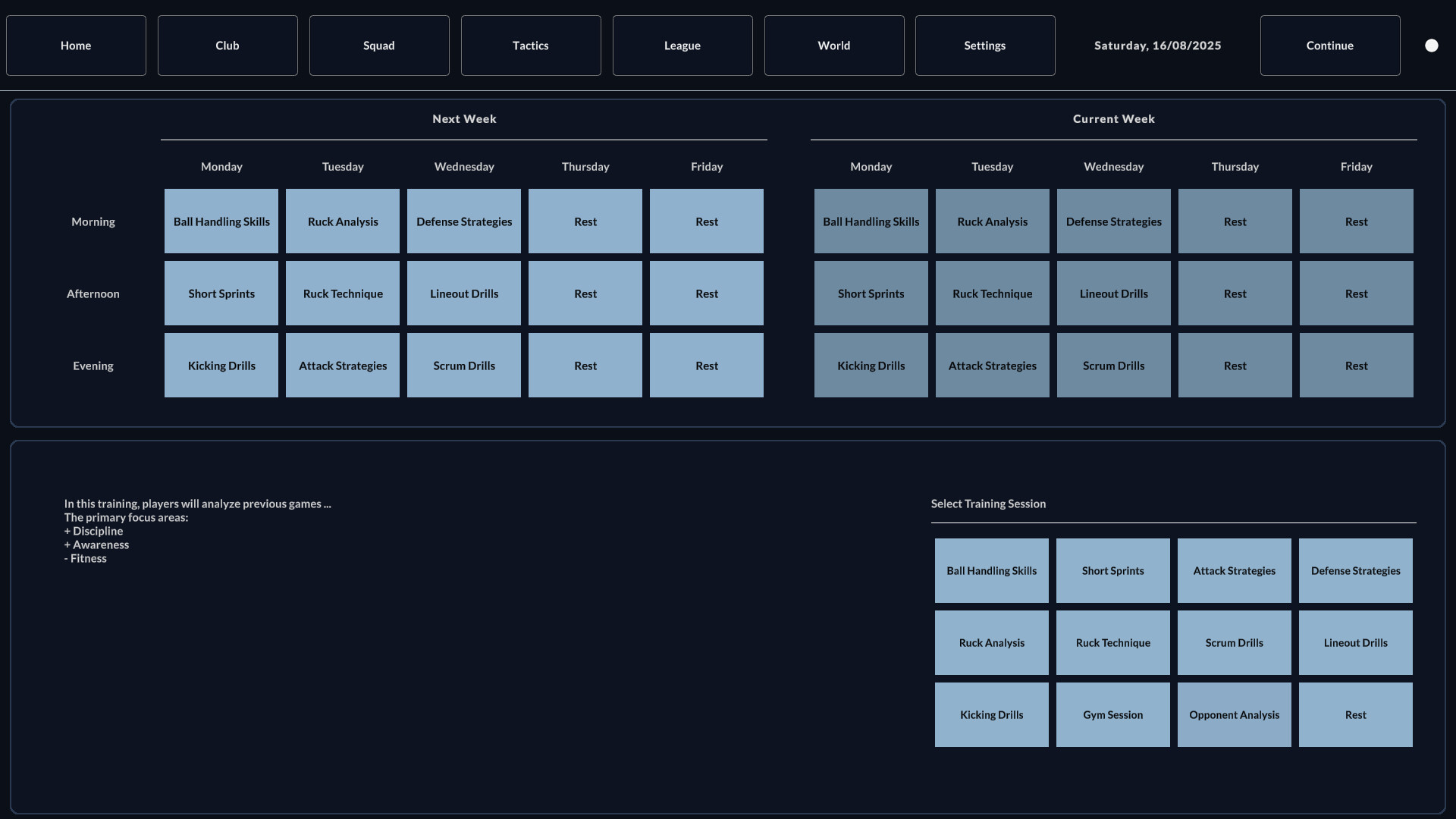
Task: Click Current Week Tuesday morning Ruck Analysis
Action: coord(992,221)
